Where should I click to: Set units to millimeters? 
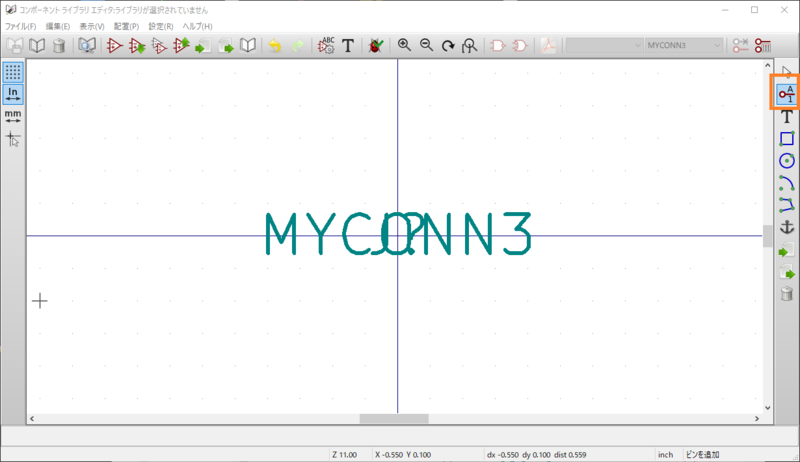click(x=13, y=116)
